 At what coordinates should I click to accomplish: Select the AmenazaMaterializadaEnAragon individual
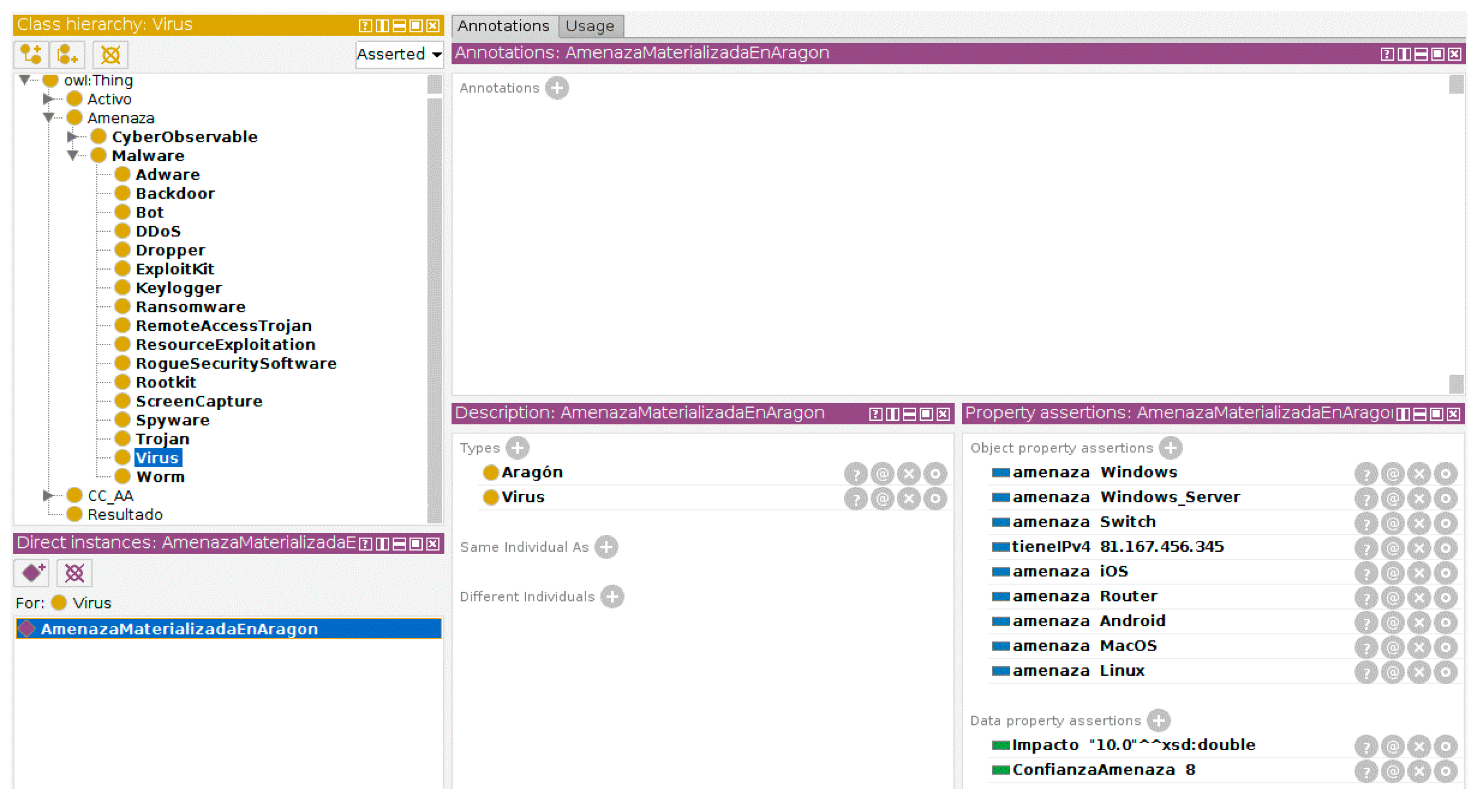point(179,629)
